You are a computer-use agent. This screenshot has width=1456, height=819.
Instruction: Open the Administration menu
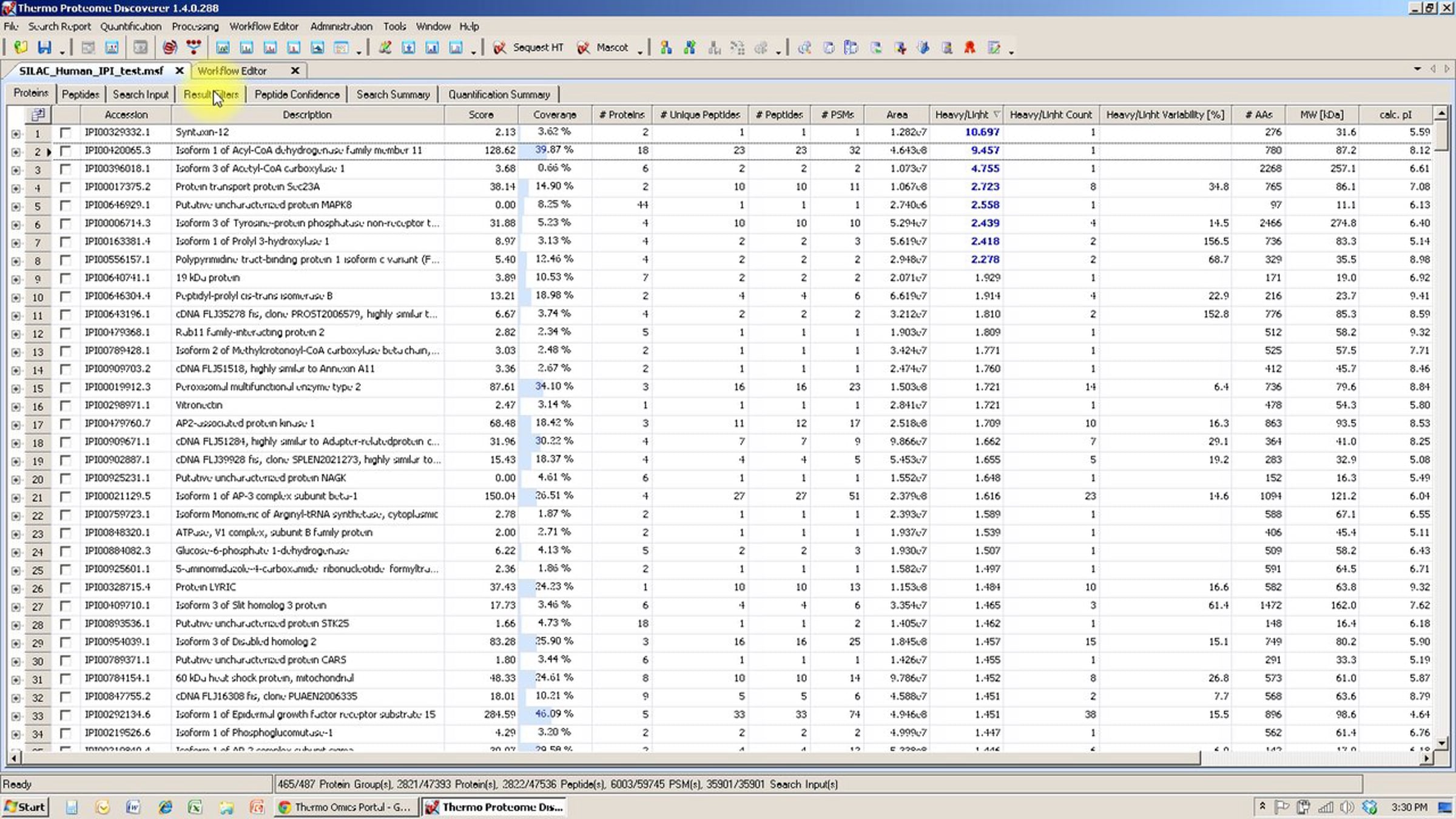tap(342, 26)
